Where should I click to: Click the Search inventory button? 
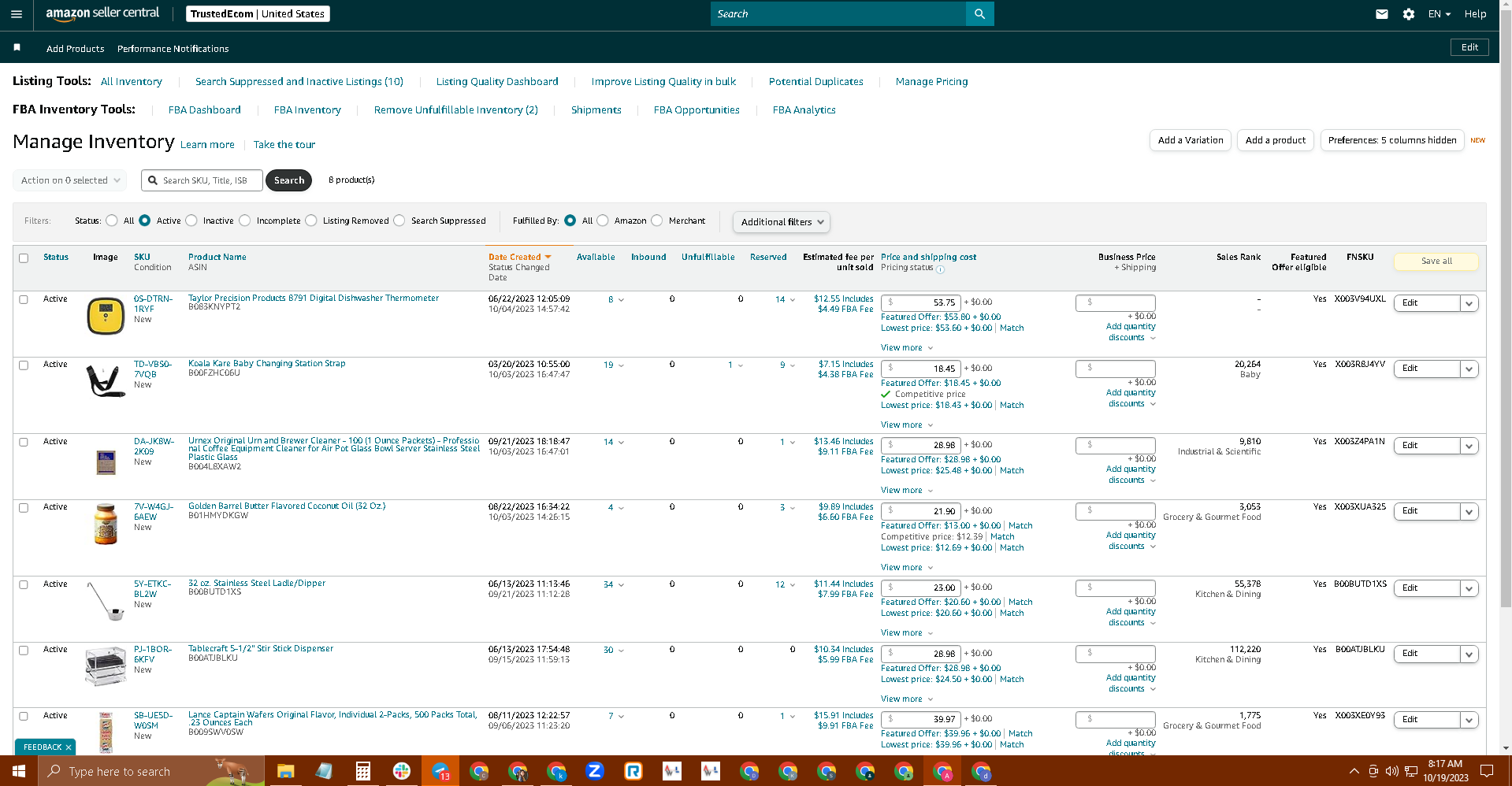(x=288, y=180)
